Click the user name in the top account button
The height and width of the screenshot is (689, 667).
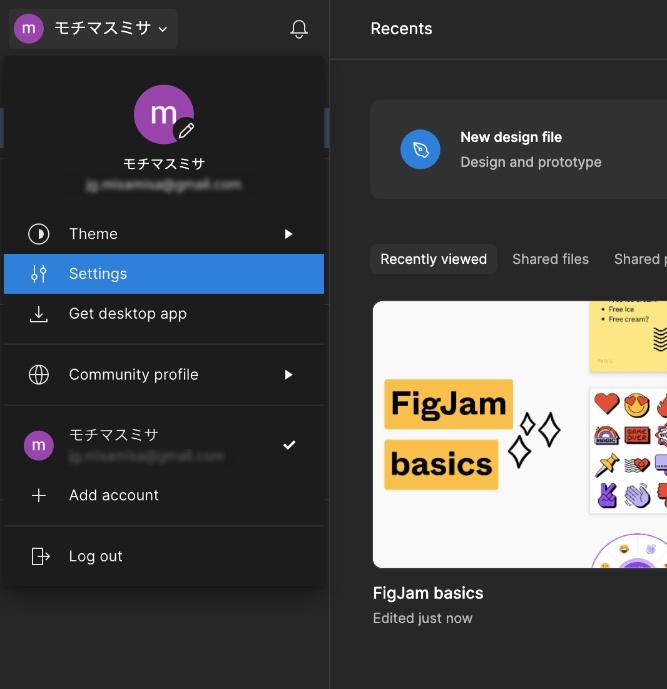(x=102, y=29)
